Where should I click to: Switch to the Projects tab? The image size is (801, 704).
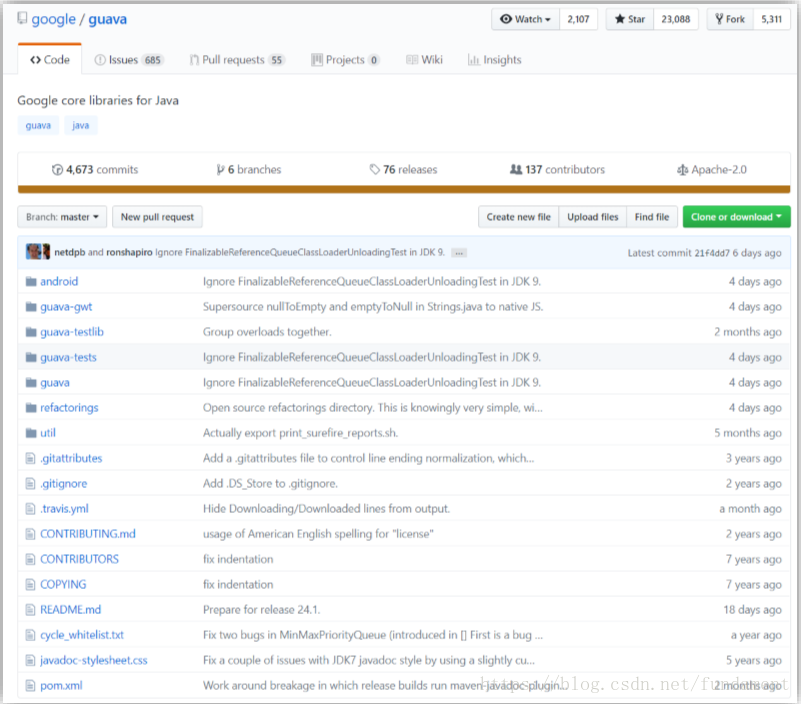(x=345, y=60)
